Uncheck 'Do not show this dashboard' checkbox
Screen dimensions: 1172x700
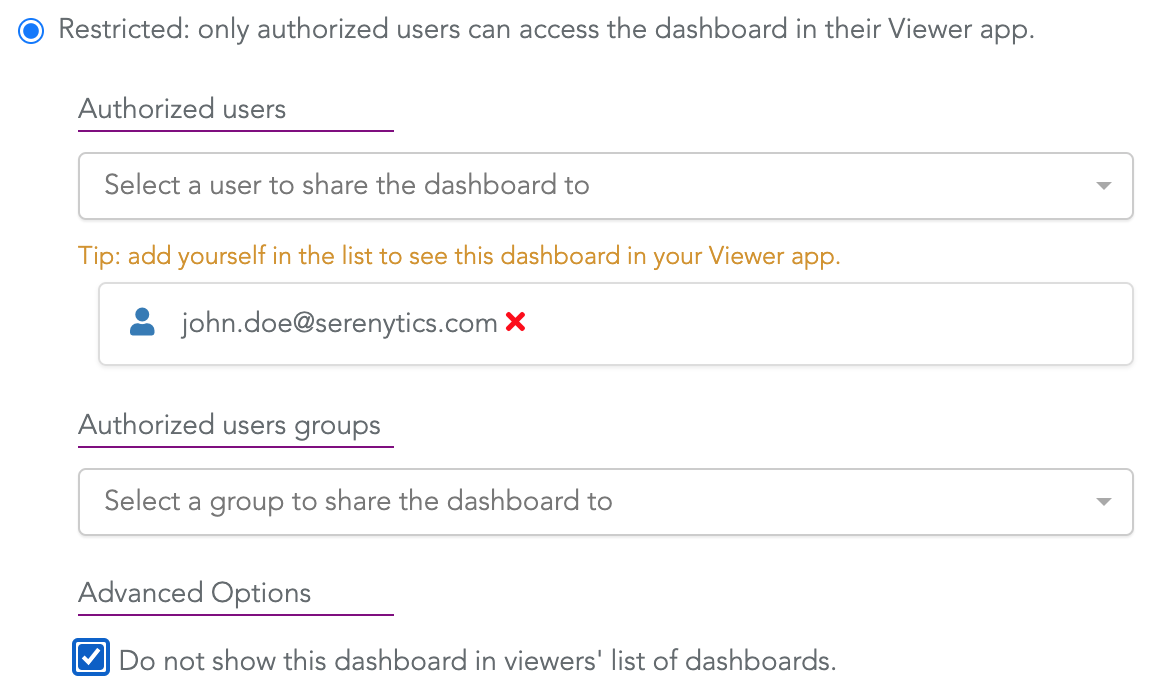pyautogui.click(x=91, y=657)
